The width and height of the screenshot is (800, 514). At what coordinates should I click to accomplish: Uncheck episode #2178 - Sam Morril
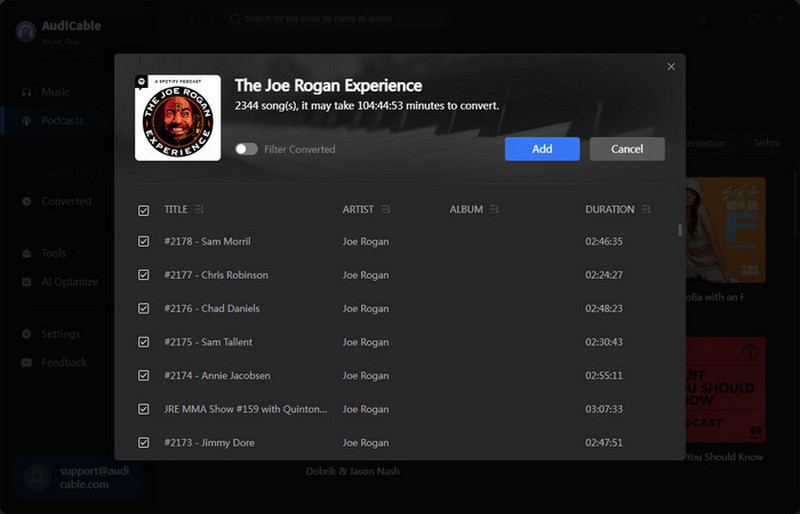(144, 242)
